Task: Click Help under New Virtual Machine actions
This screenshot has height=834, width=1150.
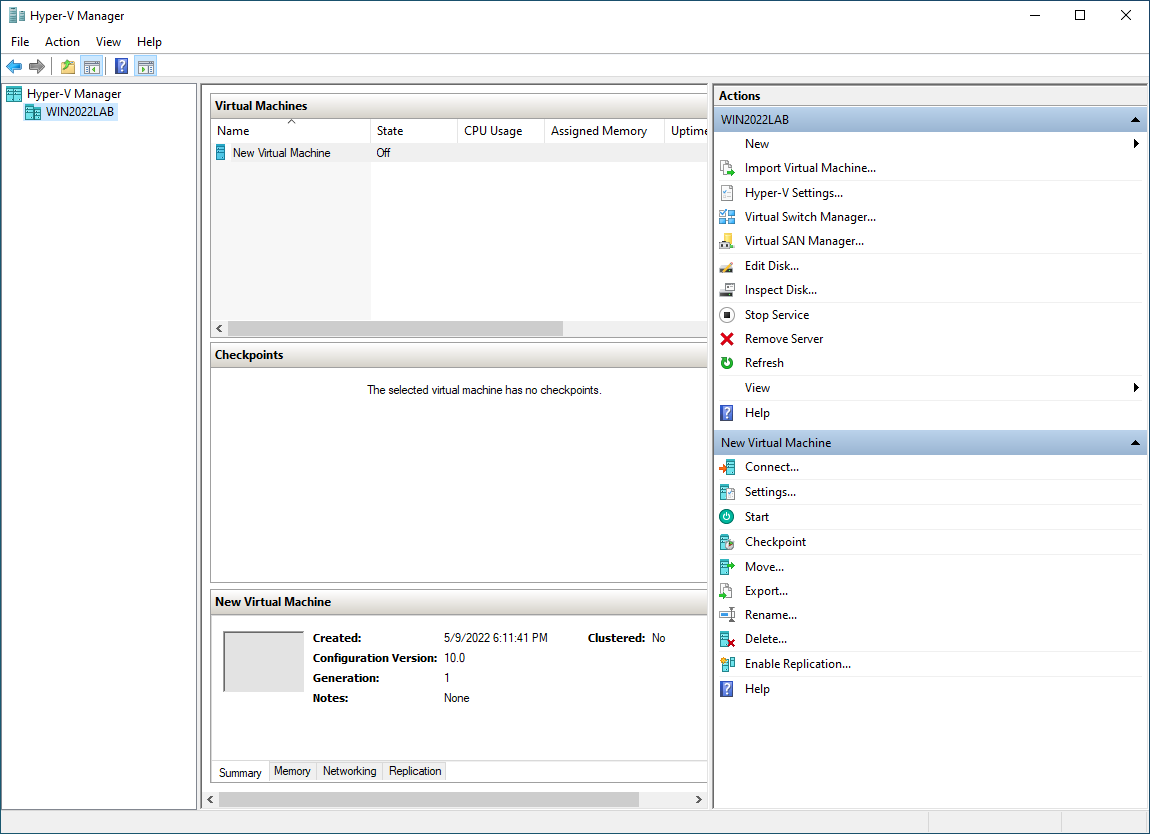Action: pyautogui.click(x=757, y=689)
